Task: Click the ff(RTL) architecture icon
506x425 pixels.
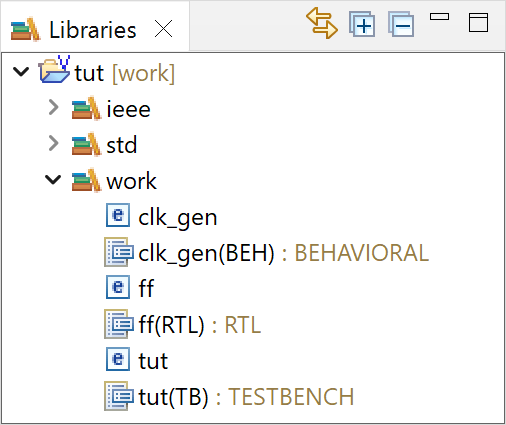Action: click(119, 324)
